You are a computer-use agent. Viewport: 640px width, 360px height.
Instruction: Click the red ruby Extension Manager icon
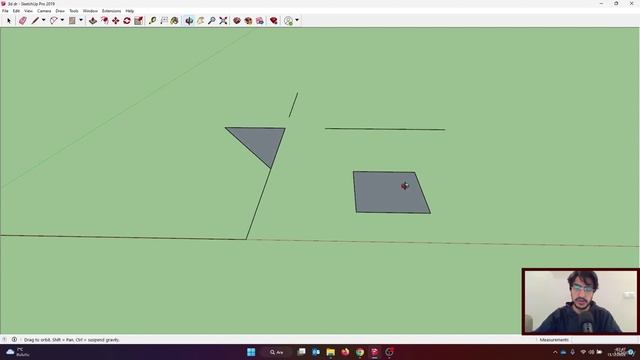273,20
